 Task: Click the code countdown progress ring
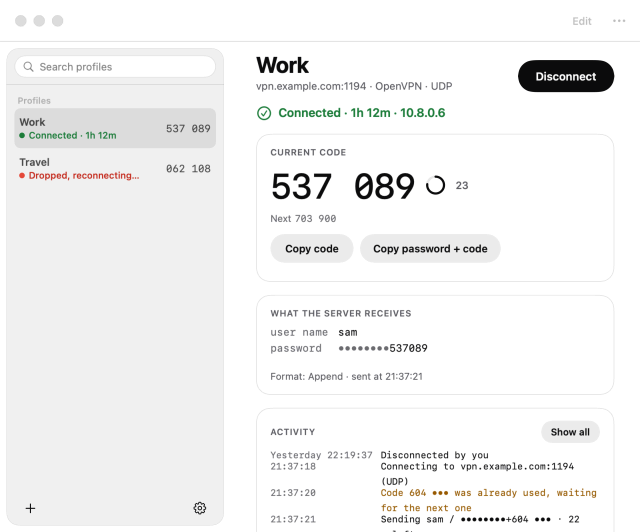click(436, 185)
